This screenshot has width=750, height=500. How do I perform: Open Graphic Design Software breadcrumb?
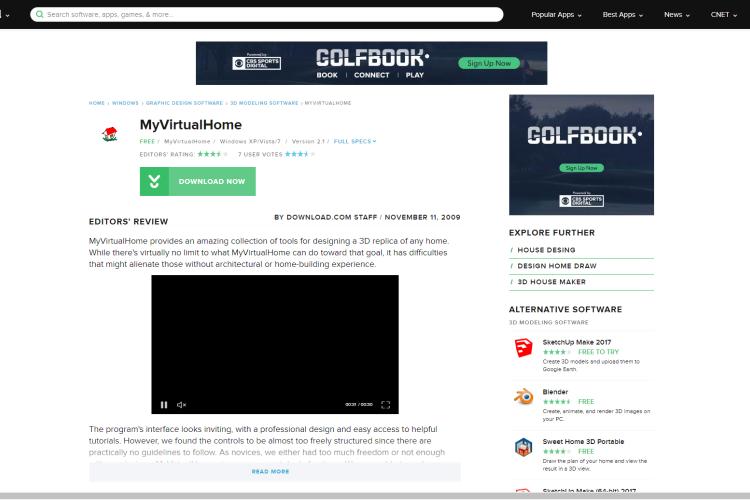(184, 103)
